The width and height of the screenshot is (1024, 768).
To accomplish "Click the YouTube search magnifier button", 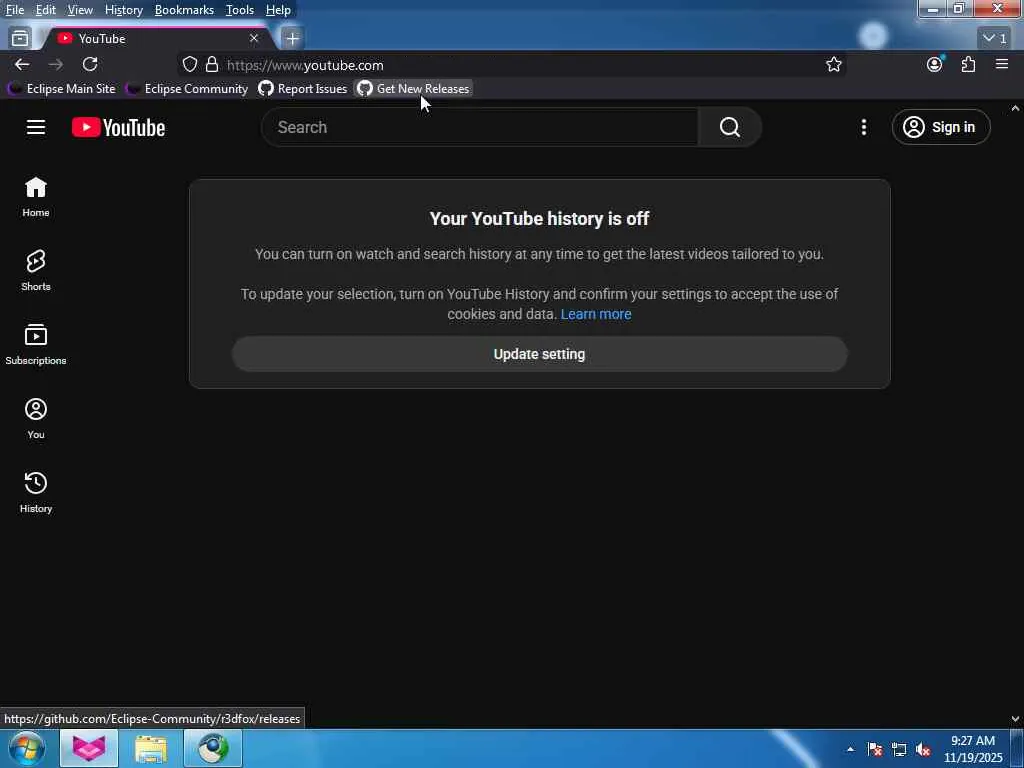I will tap(729, 127).
